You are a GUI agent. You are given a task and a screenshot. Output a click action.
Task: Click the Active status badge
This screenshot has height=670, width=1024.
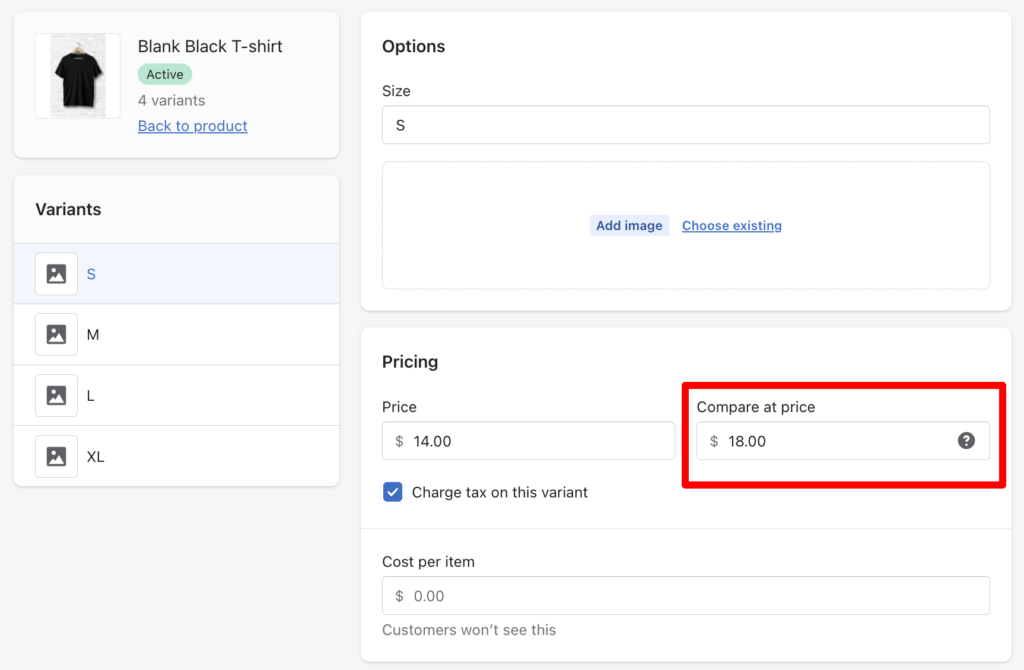(x=165, y=74)
